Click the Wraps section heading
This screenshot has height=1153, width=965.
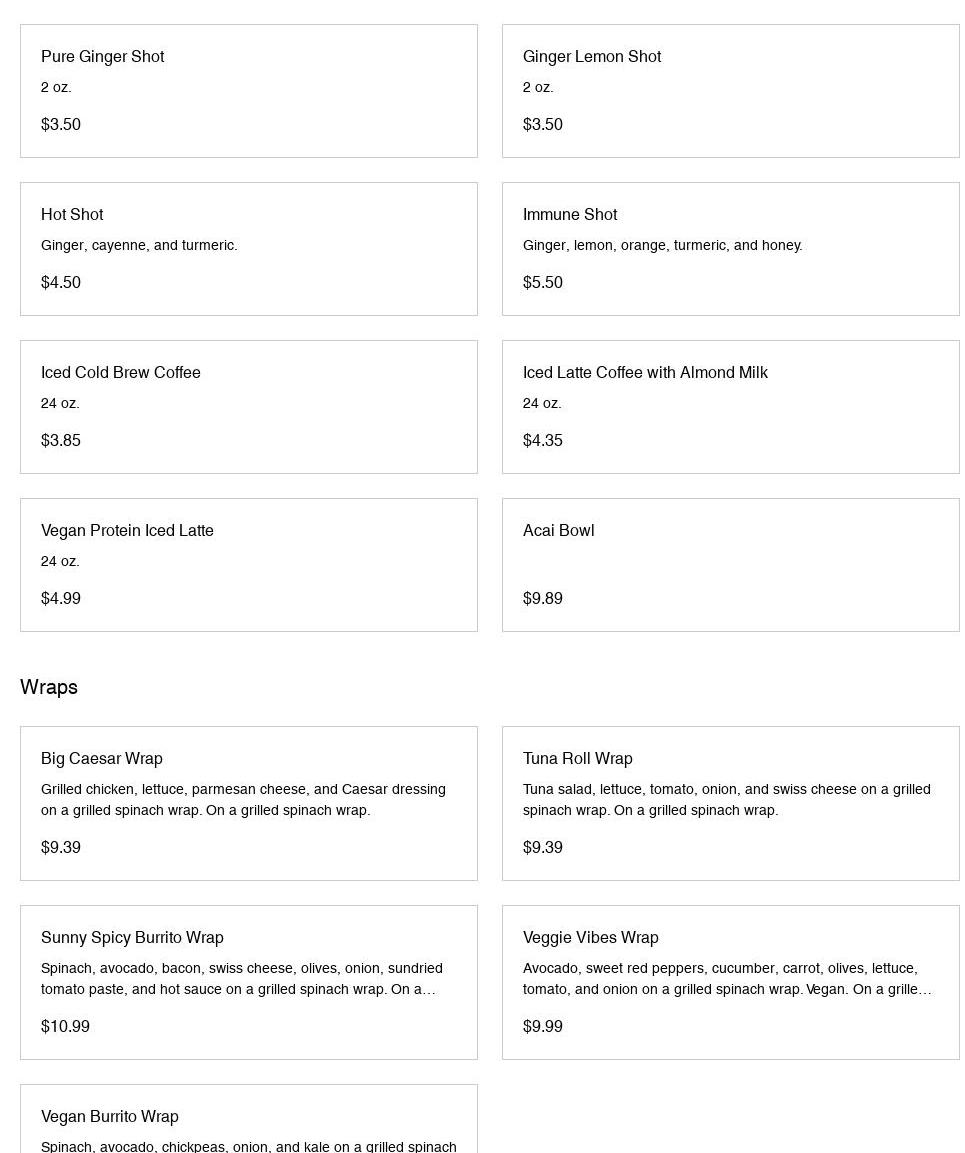(49, 687)
